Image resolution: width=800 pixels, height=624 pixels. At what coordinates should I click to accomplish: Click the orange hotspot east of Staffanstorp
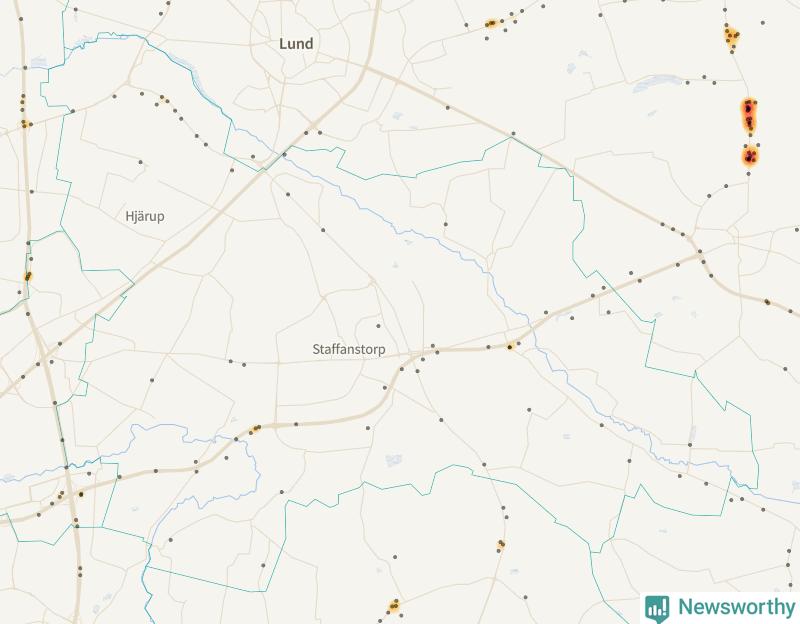pyautogui.click(x=510, y=347)
